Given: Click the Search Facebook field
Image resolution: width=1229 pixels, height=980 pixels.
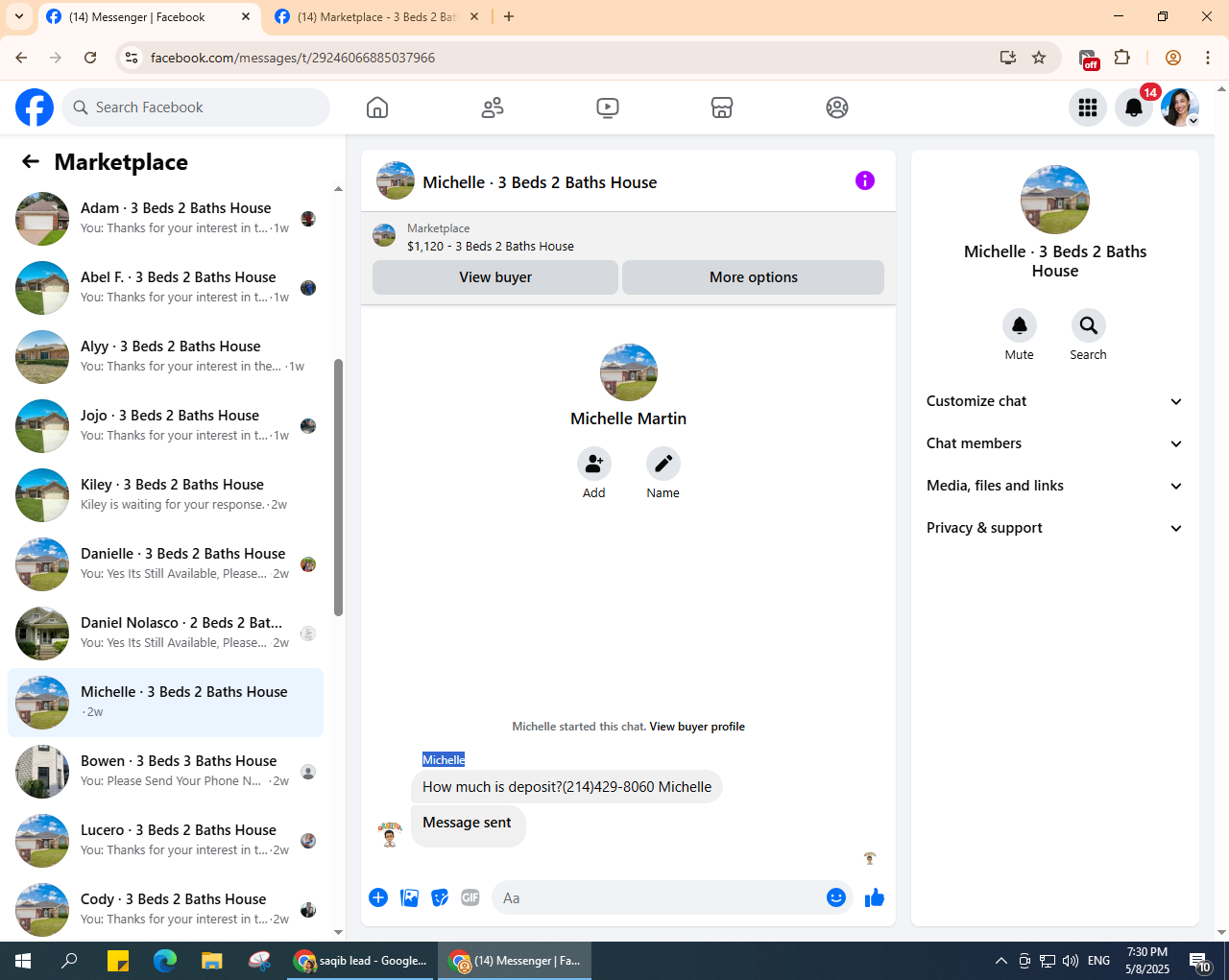Looking at the screenshot, I should click(196, 108).
